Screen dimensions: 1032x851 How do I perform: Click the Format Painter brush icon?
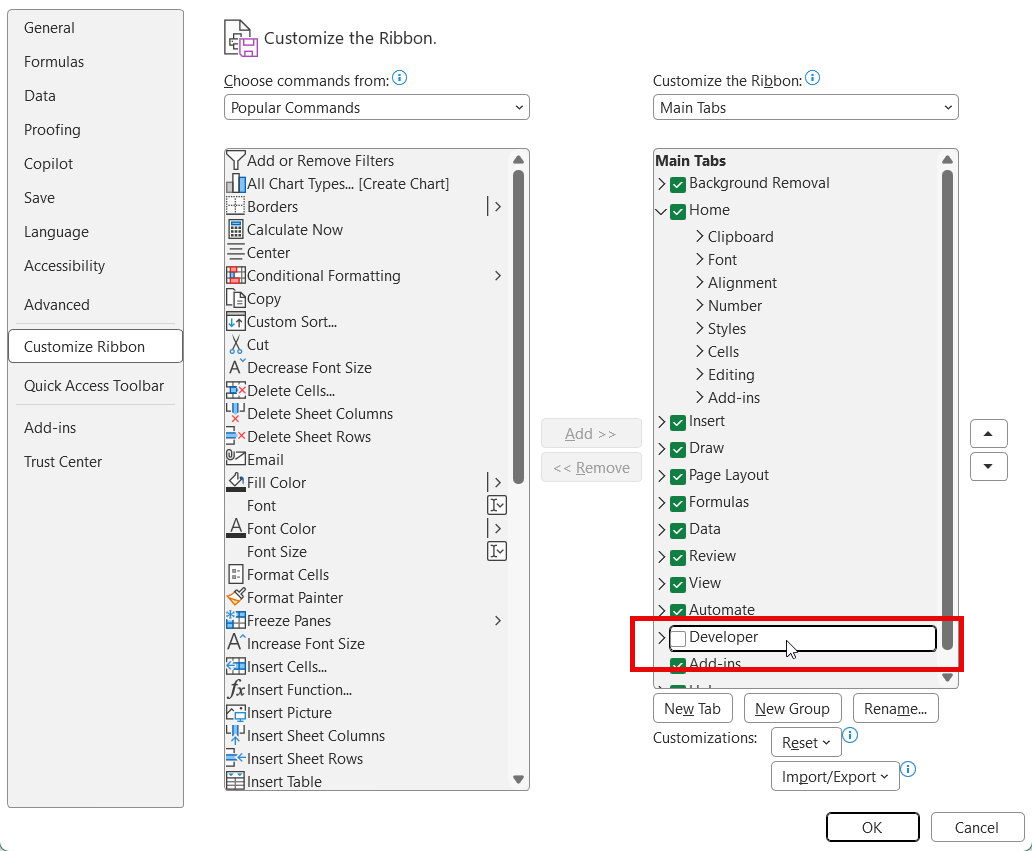tap(236, 597)
